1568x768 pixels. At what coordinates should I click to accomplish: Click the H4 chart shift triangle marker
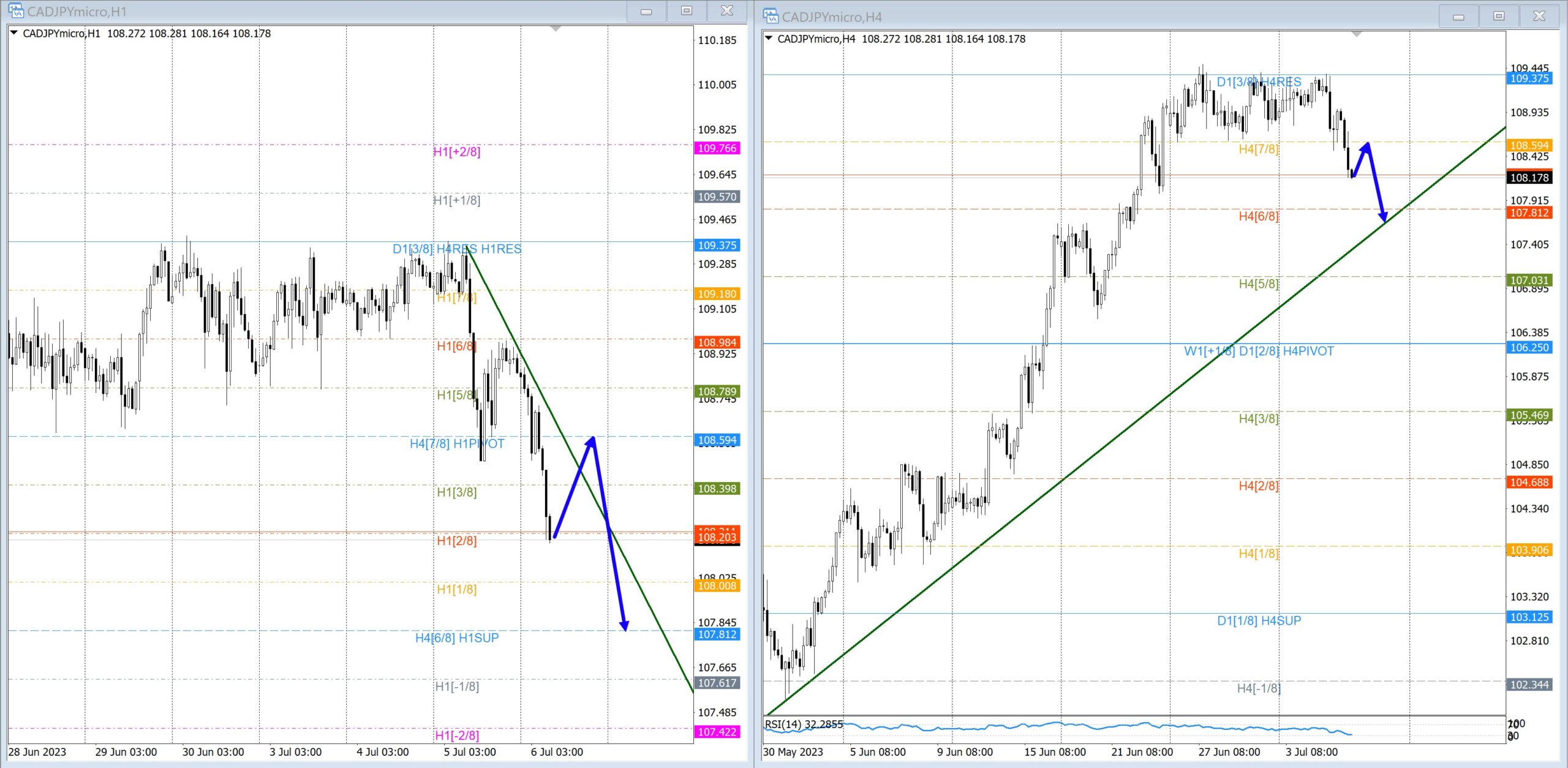[1357, 34]
